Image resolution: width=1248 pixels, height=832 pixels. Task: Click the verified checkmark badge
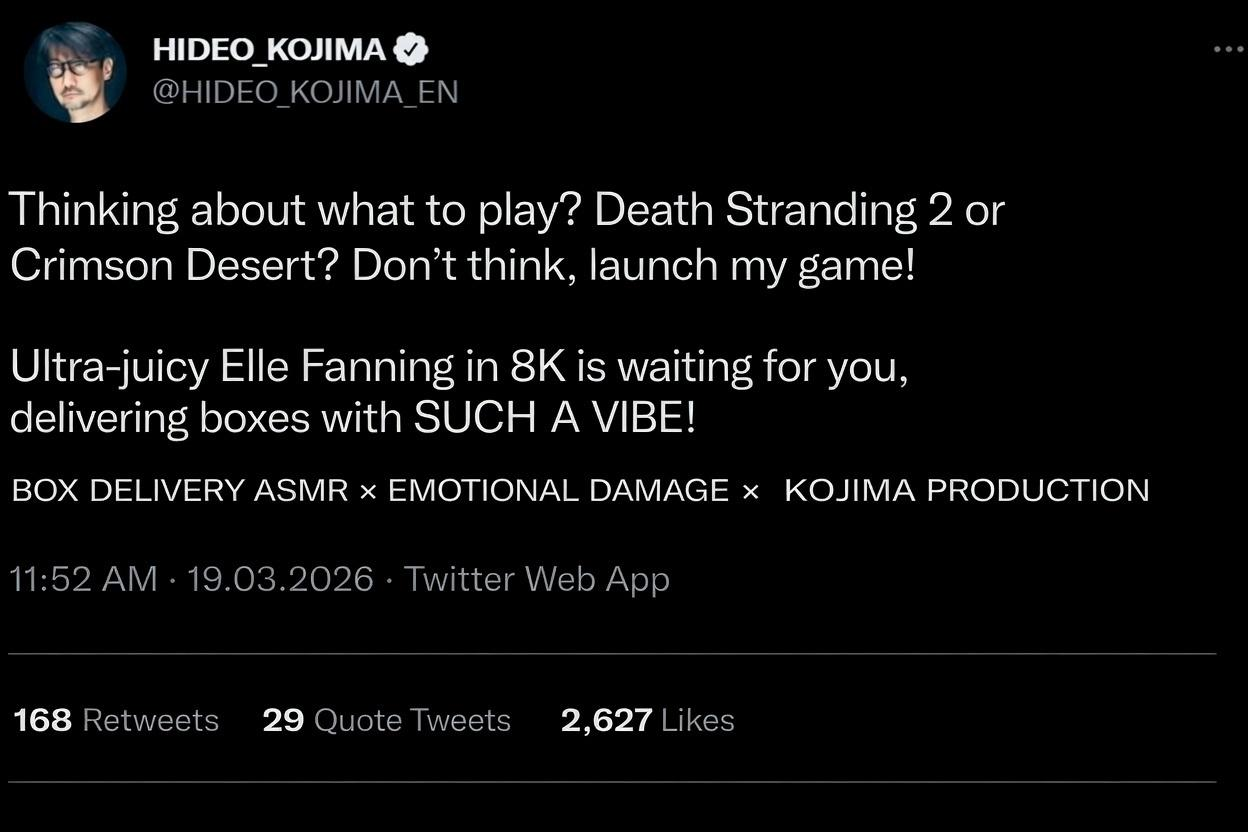pyautogui.click(x=412, y=49)
